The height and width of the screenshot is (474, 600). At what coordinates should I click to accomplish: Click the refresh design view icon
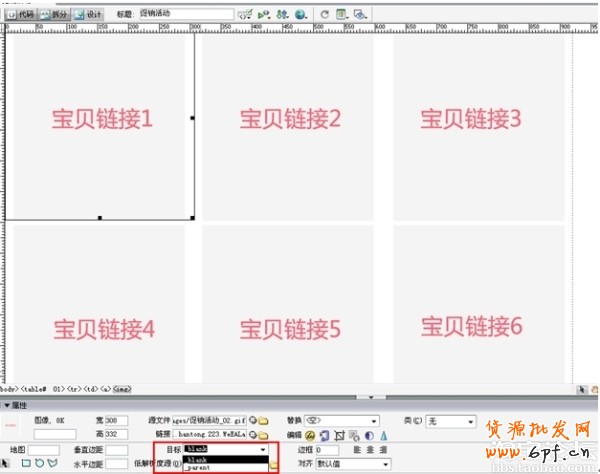(325, 15)
